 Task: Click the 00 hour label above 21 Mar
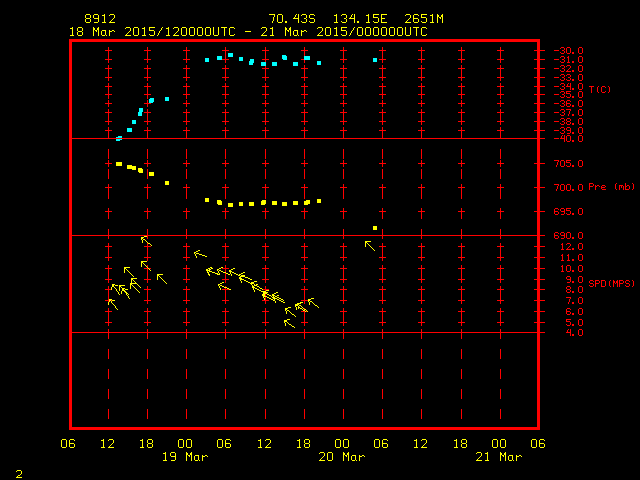[x=499, y=444]
